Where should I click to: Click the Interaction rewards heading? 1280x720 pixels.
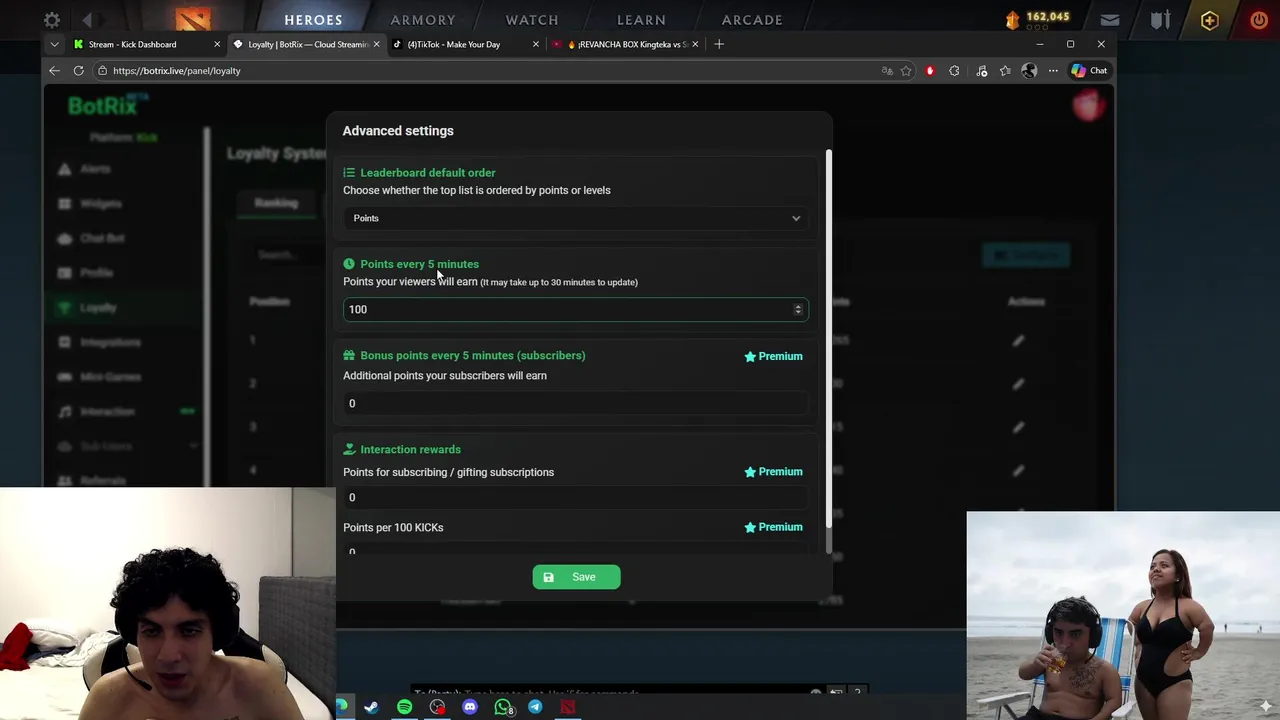coord(410,450)
